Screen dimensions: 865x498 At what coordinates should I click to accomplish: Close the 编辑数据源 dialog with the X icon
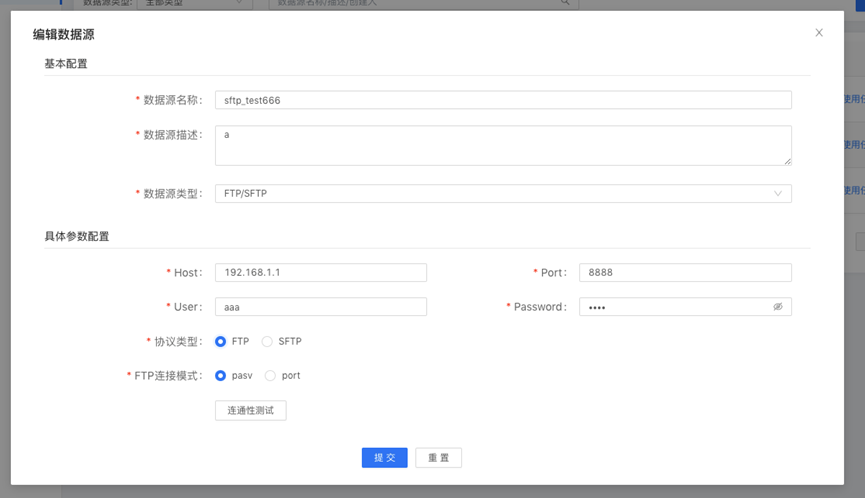tap(819, 33)
